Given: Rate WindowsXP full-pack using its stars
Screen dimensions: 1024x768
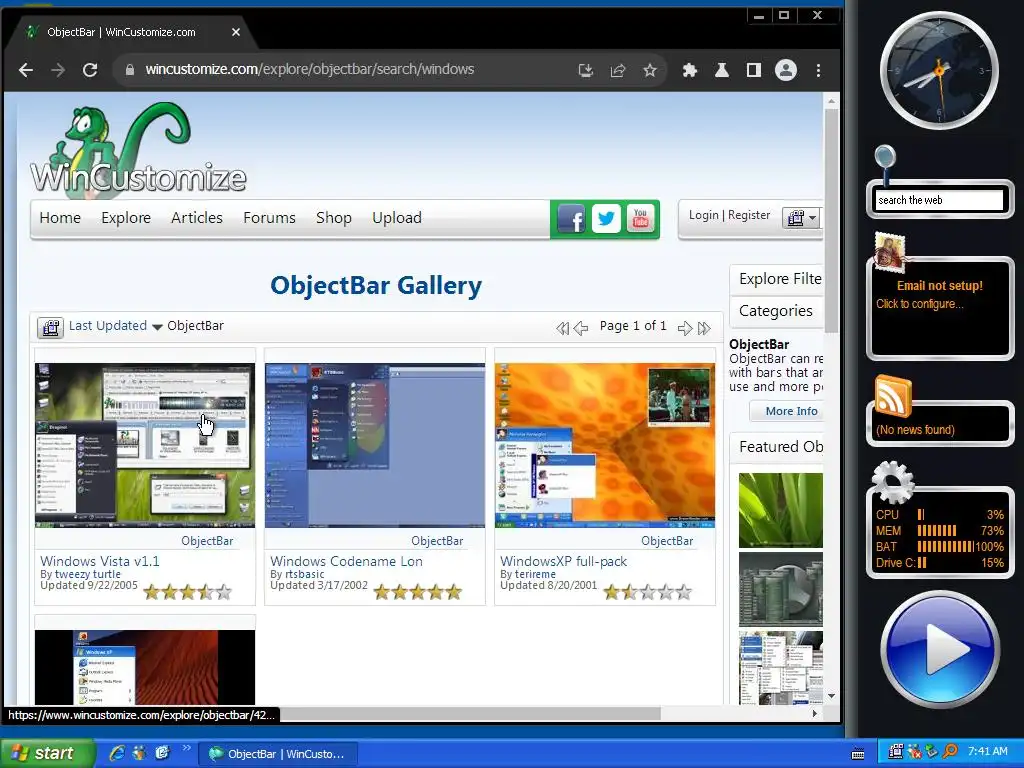Looking at the screenshot, I should (x=647, y=592).
